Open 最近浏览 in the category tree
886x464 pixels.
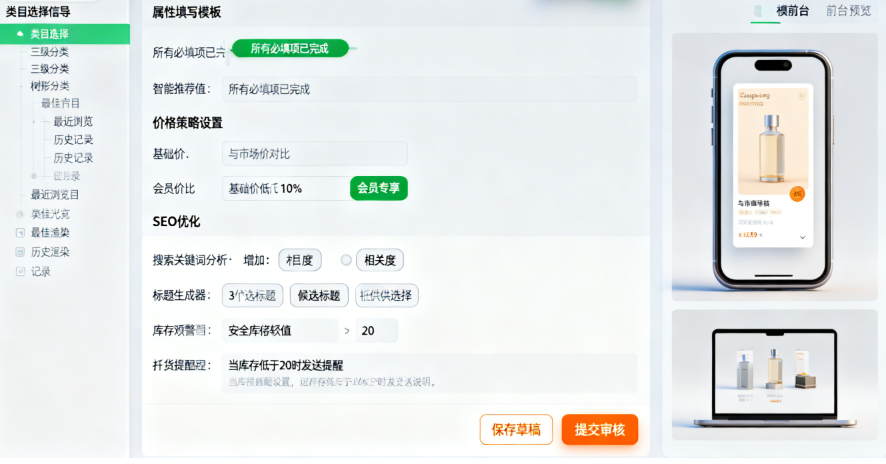pyautogui.click(x=73, y=122)
